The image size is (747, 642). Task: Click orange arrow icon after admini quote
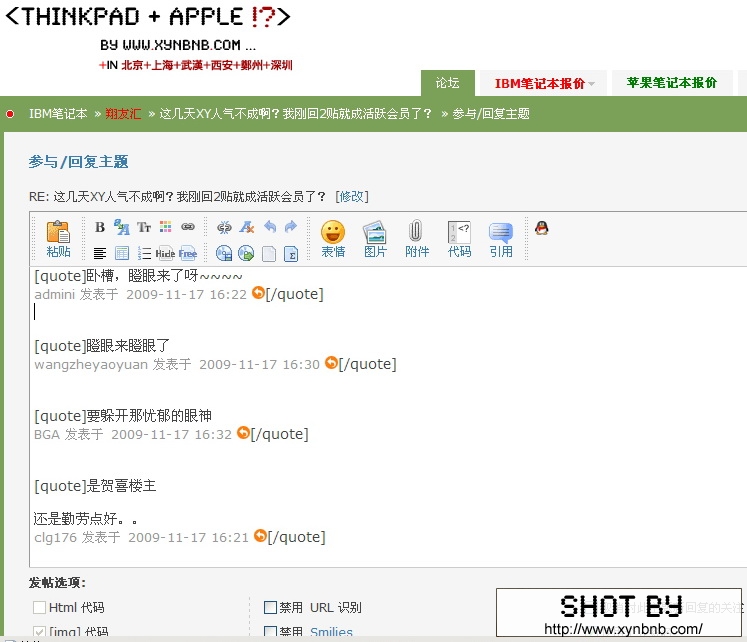(x=258, y=292)
